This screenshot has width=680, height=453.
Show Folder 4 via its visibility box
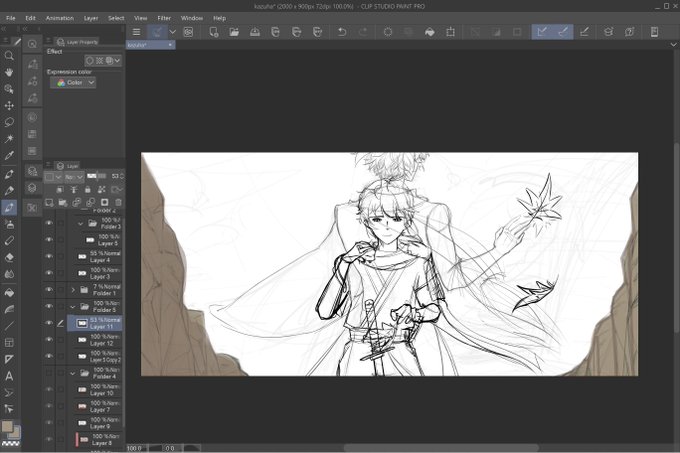click(49, 373)
